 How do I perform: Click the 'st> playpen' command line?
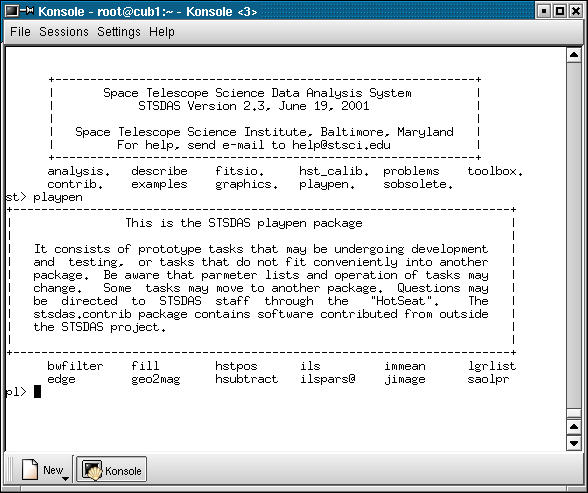coord(44,197)
